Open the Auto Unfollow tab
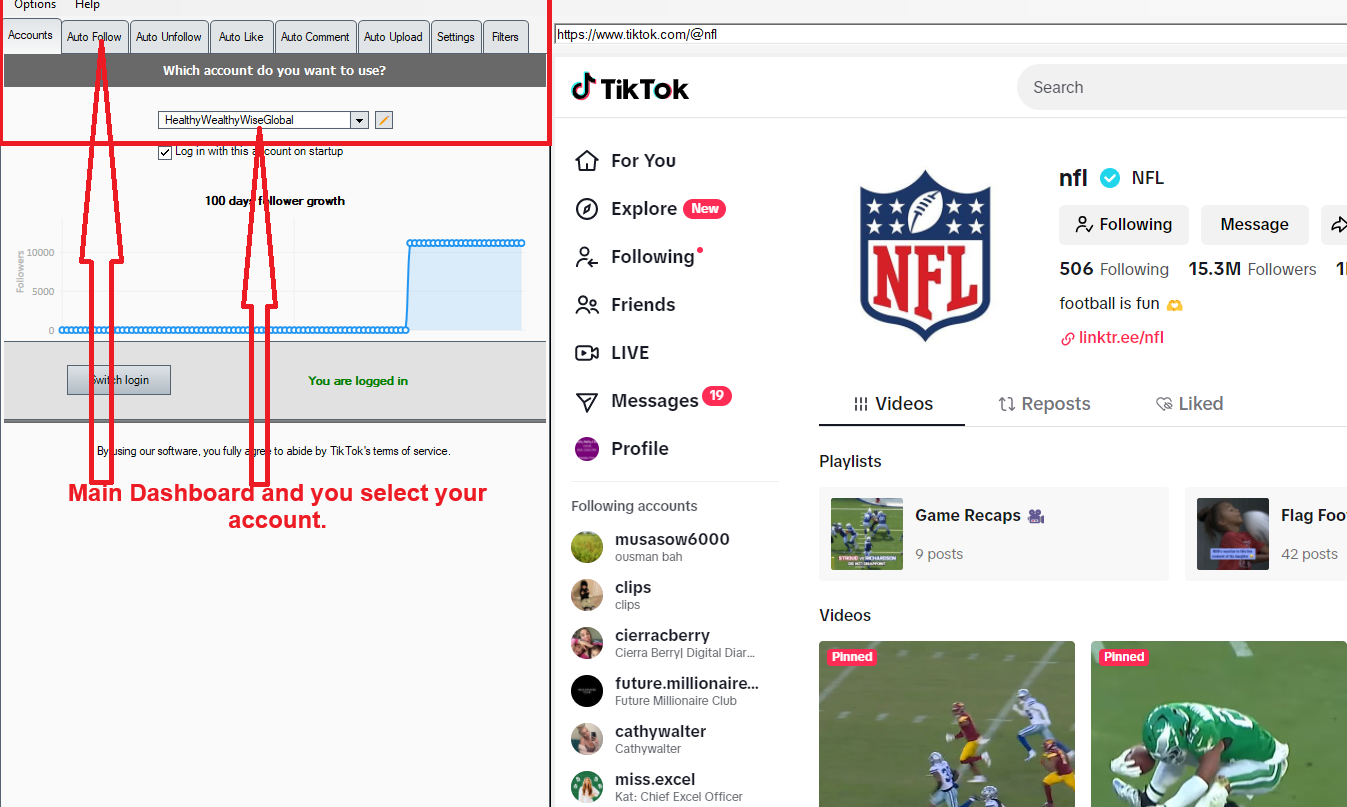The height and width of the screenshot is (807, 1347). [168, 37]
